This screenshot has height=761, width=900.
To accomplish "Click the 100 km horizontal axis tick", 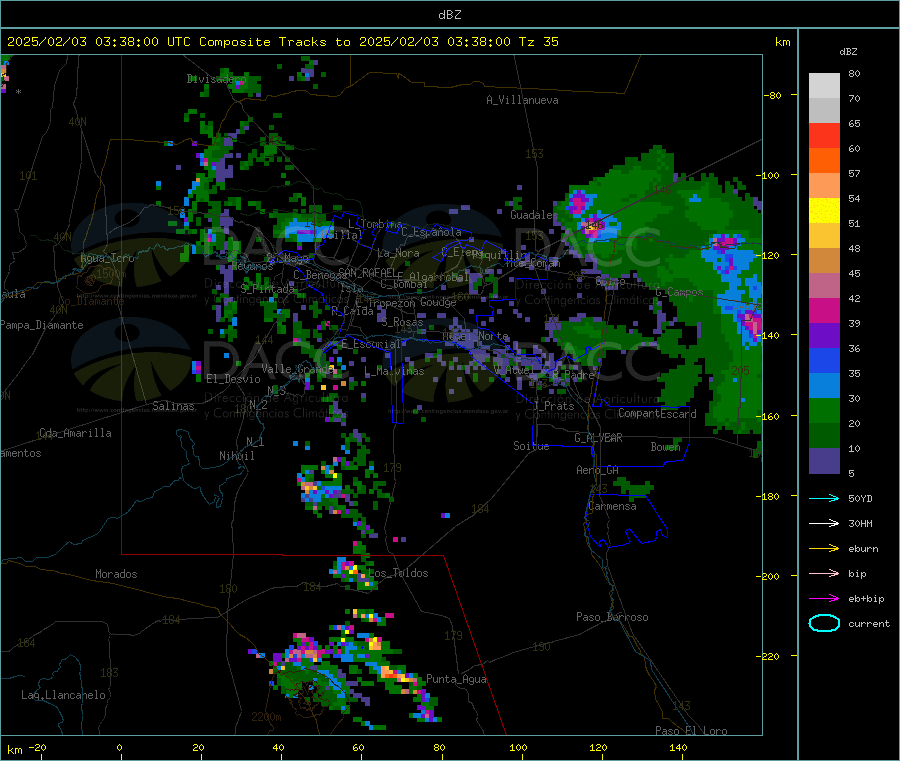I will click(x=518, y=747).
